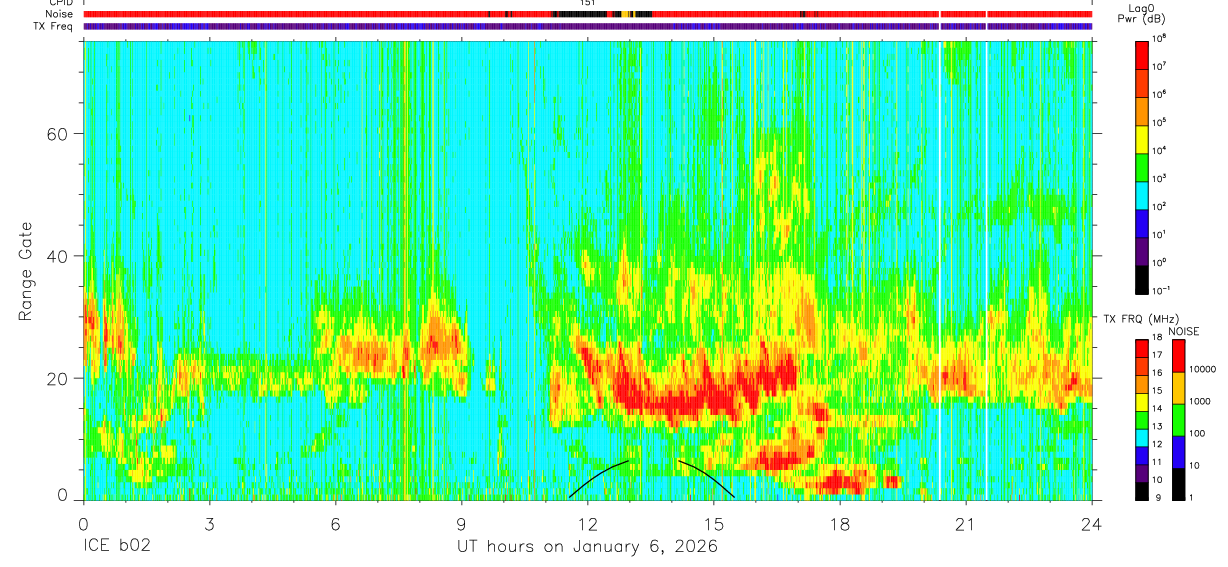Image resolution: width=1228 pixels, height=567 pixels.
Task: Click the 'Range Gate' axis label
Action: point(25,271)
